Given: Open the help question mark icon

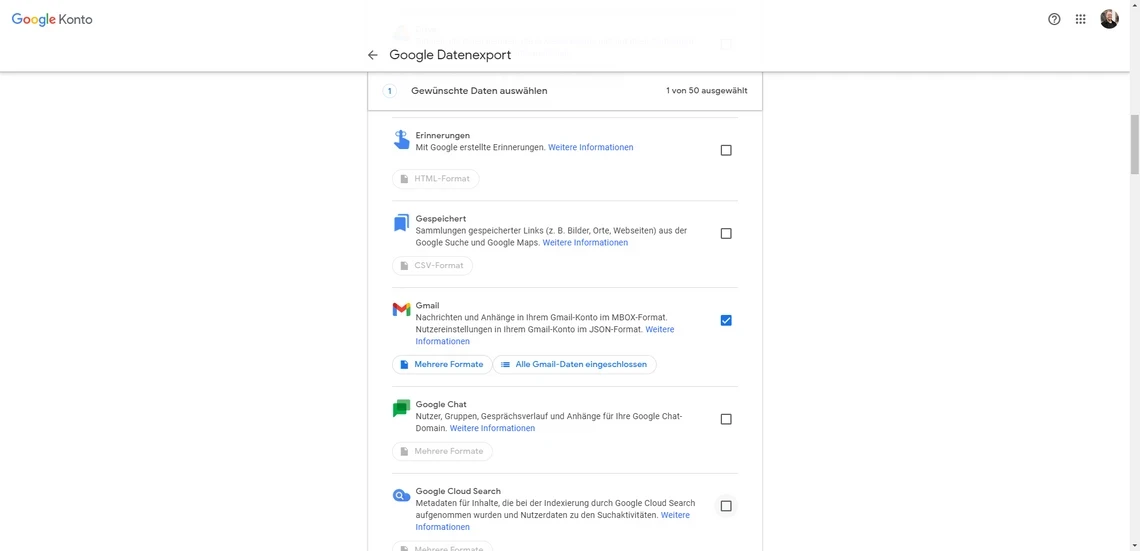Looking at the screenshot, I should coord(1054,20).
